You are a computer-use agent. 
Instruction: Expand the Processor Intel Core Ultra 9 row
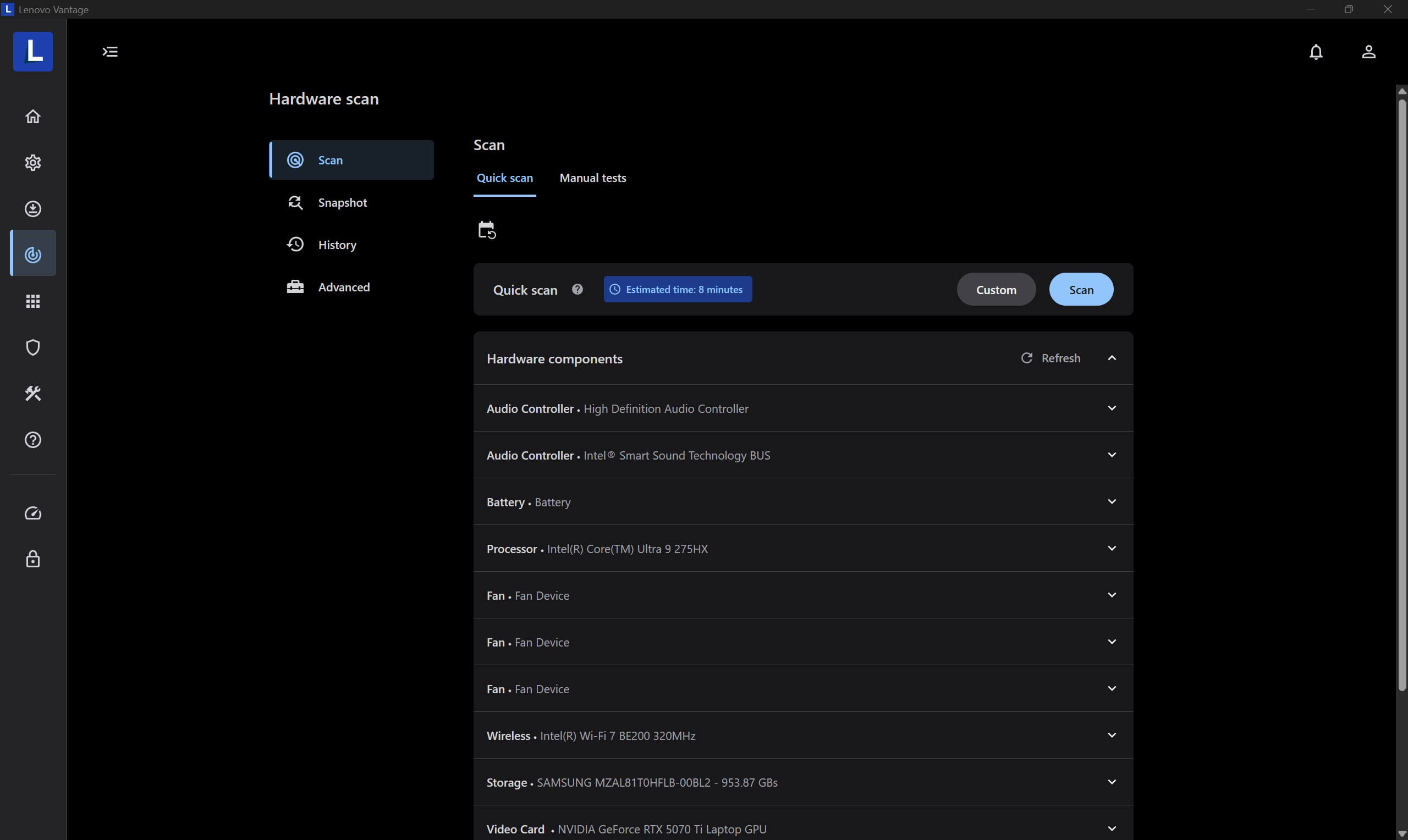pyautogui.click(x=1112, y=549)
